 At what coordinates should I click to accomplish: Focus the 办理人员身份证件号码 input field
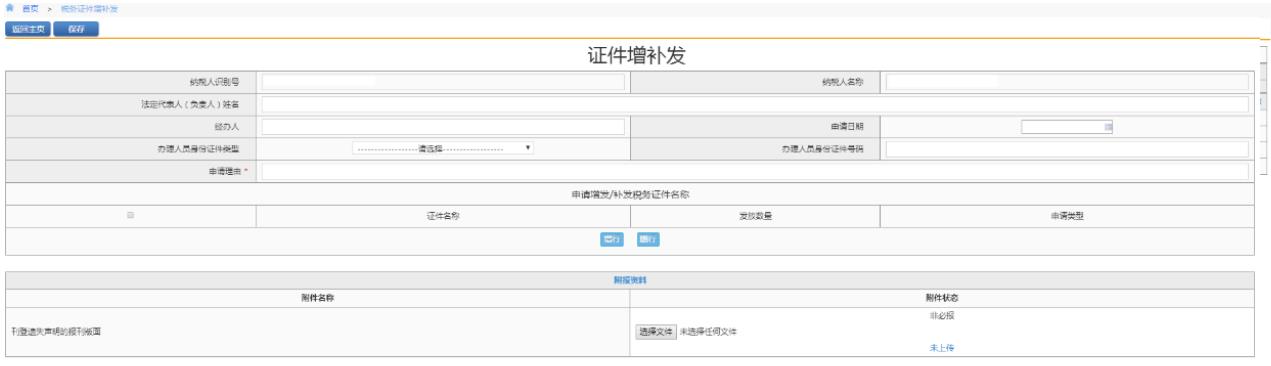pyautogui.click(x=1067, y=149)
